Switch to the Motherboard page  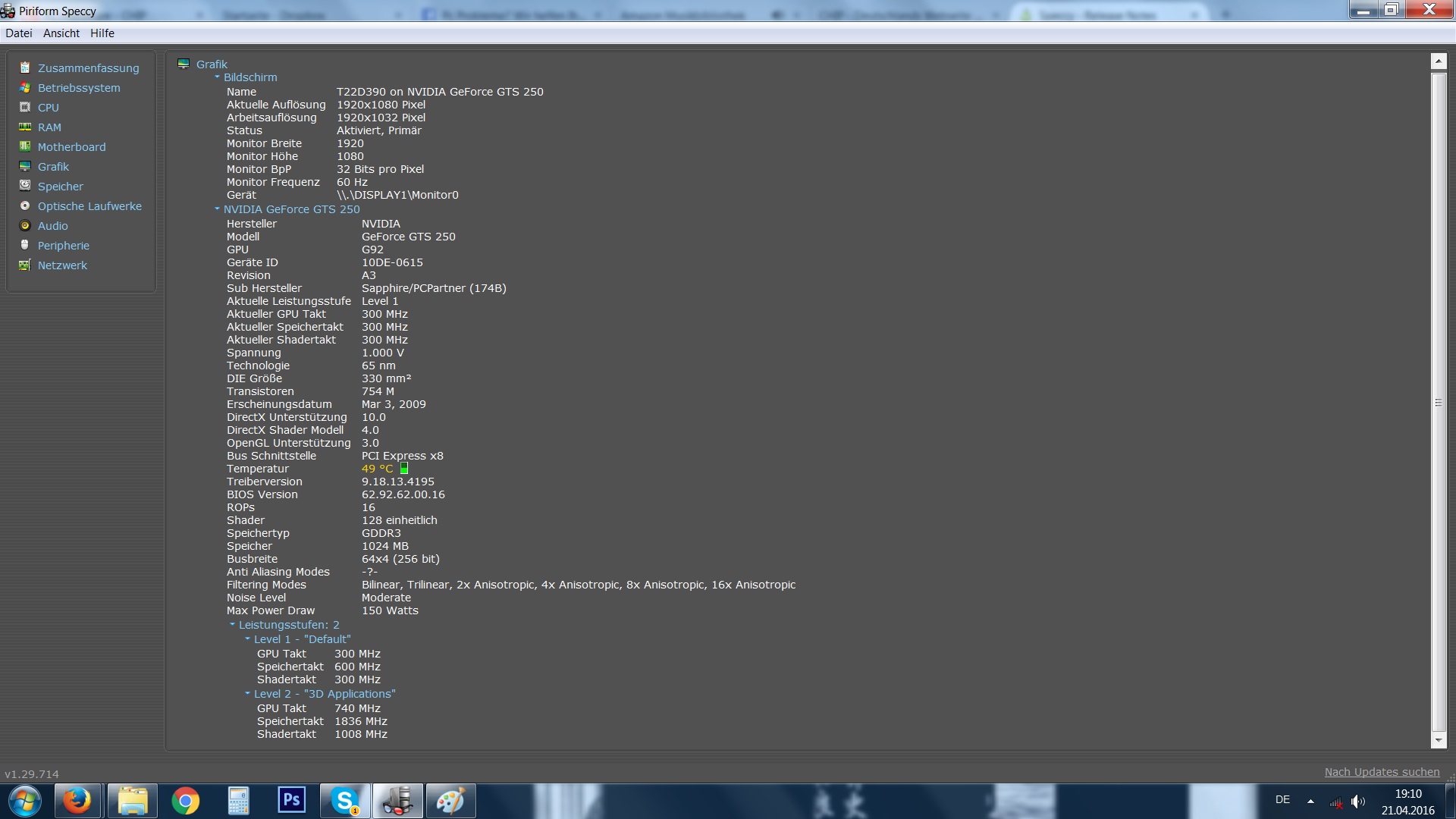72,147
